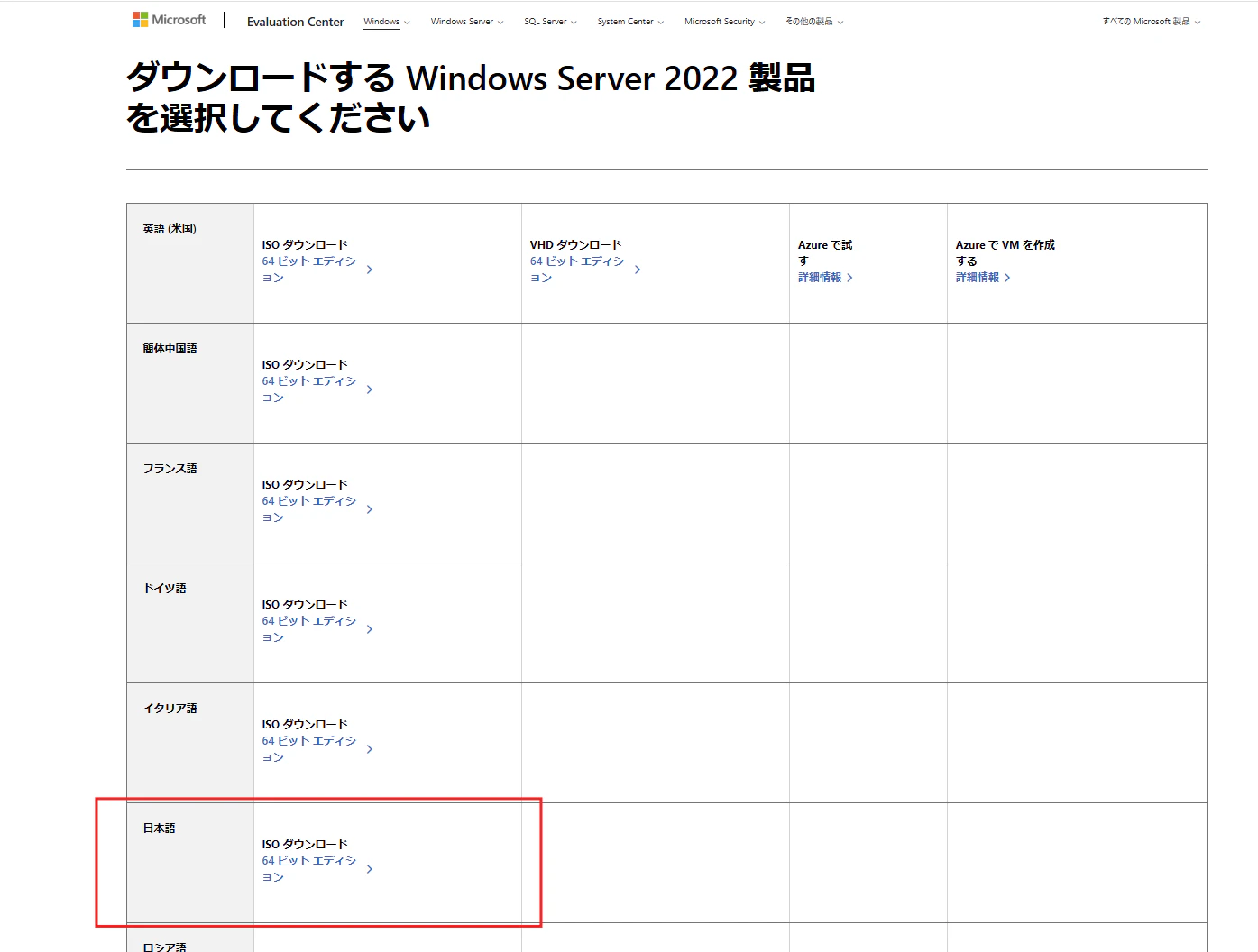Expand the SQL Server menu
The image size is (1258, 952).
pos(550,22)
